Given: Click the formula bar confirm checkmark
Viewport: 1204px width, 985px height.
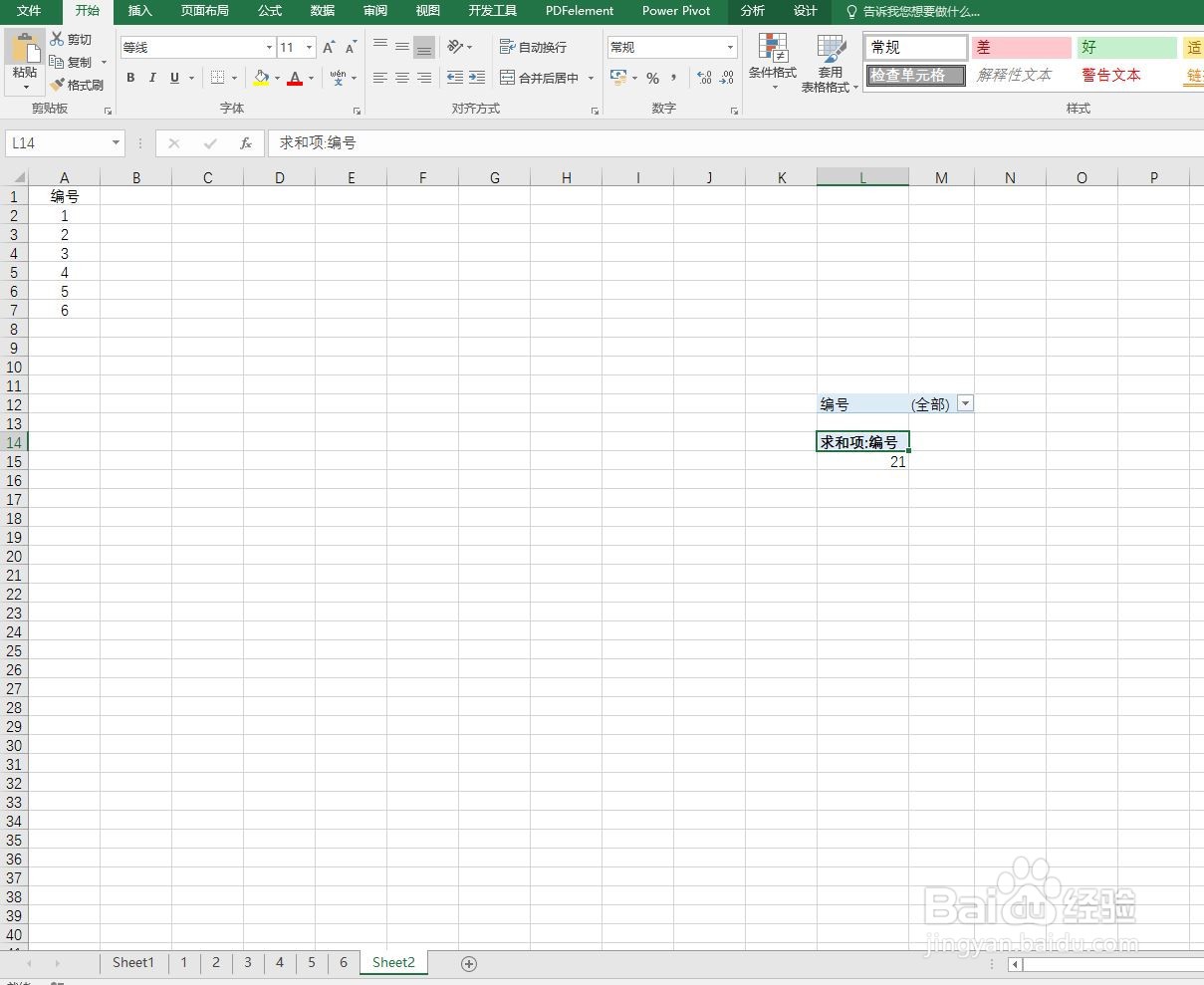Looking at the screenshot, I should click(x=210, y=143).
